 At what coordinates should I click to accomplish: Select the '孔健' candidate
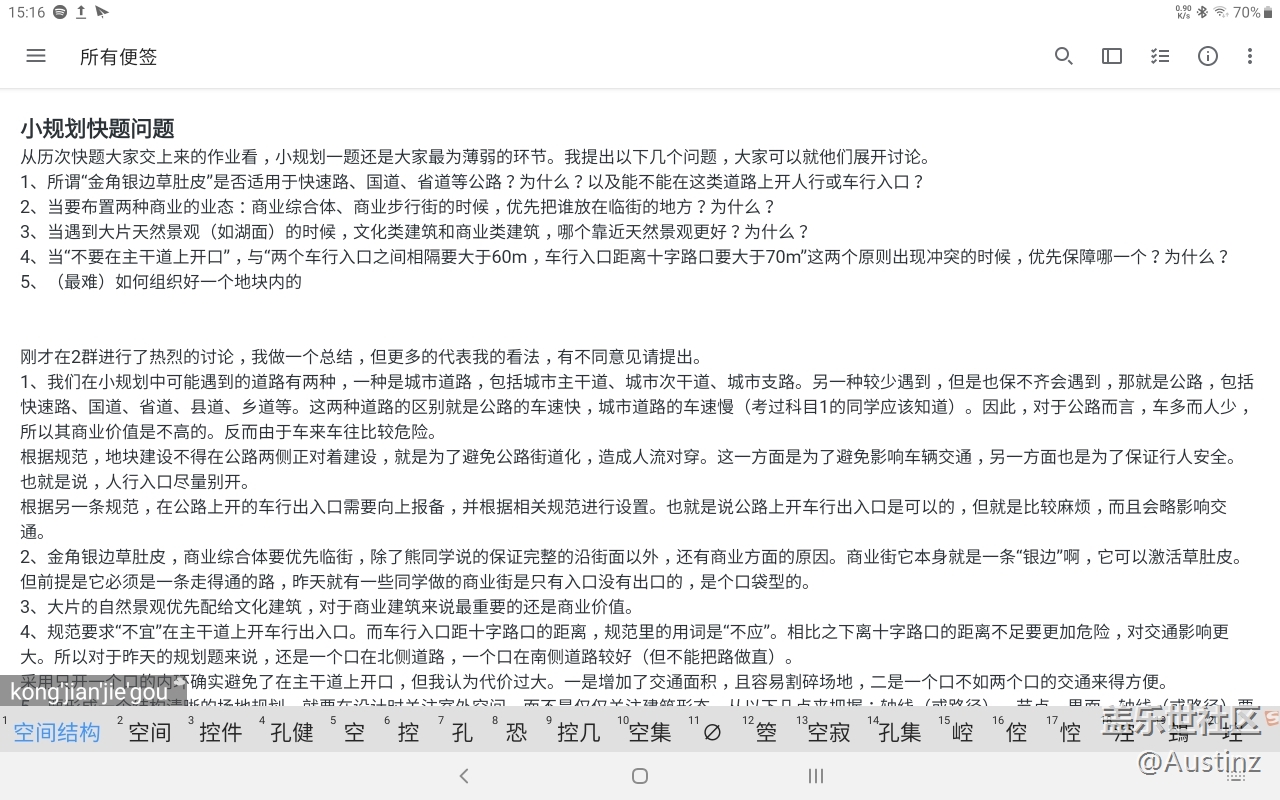point(292,732)
